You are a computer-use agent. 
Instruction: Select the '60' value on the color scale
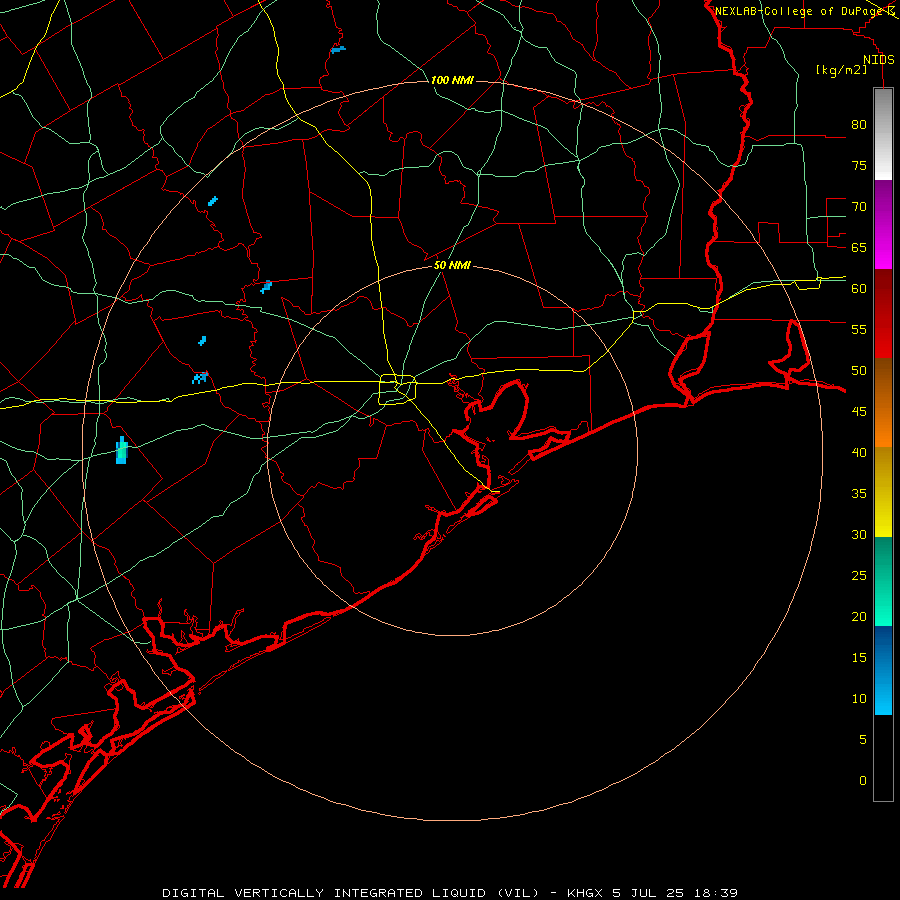coord(859,289)
